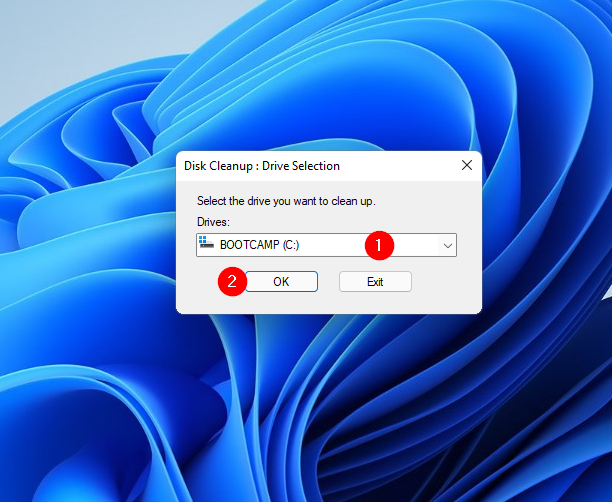Click the red number 2 badge
Image resolution: width=612 pixels, height=502 pixels.
pos(232,282)
